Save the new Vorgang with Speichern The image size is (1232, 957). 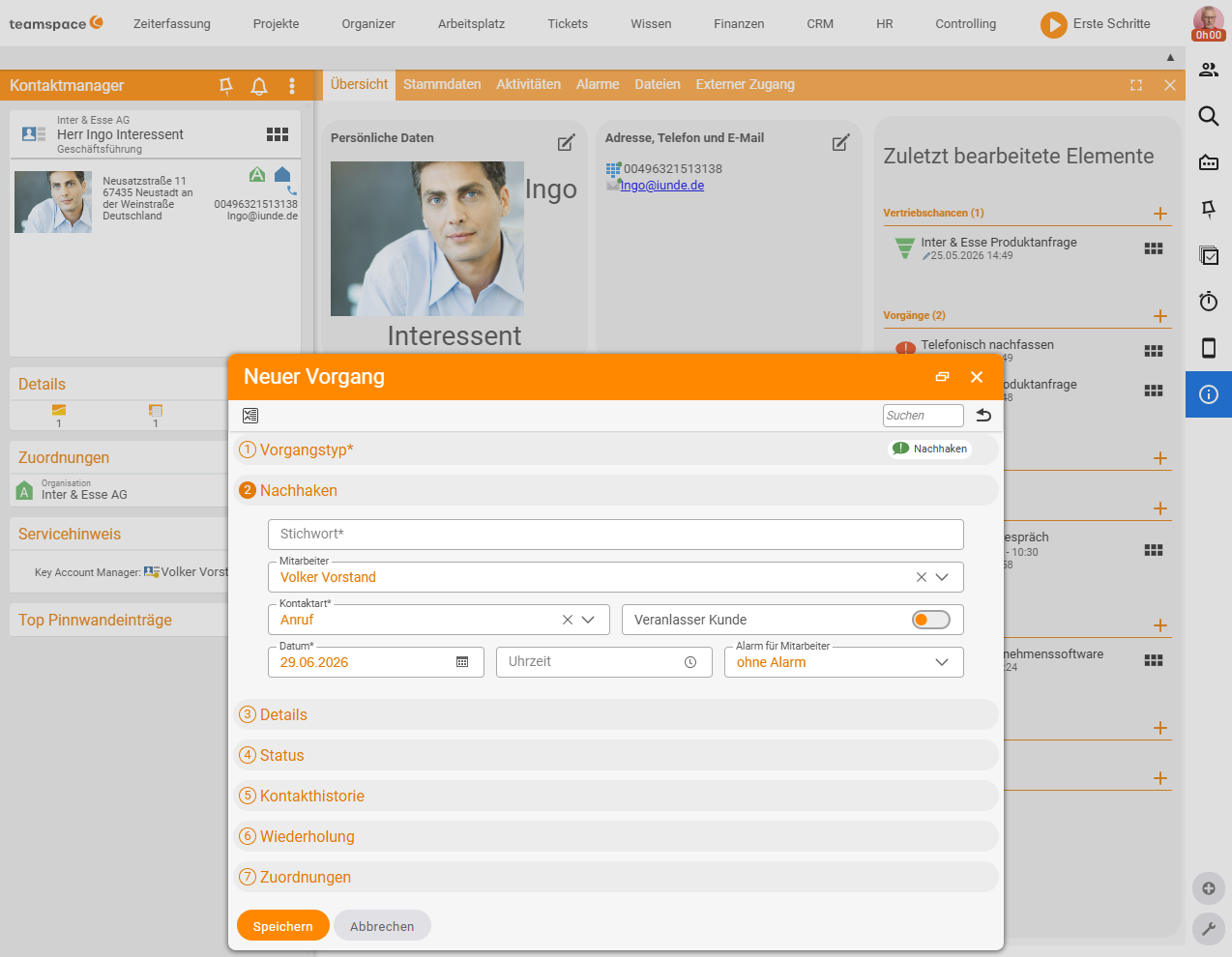coord(283,926)
